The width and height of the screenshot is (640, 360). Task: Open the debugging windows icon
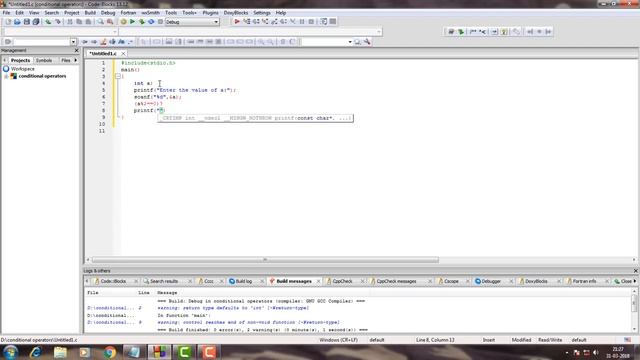pos(324,22)
